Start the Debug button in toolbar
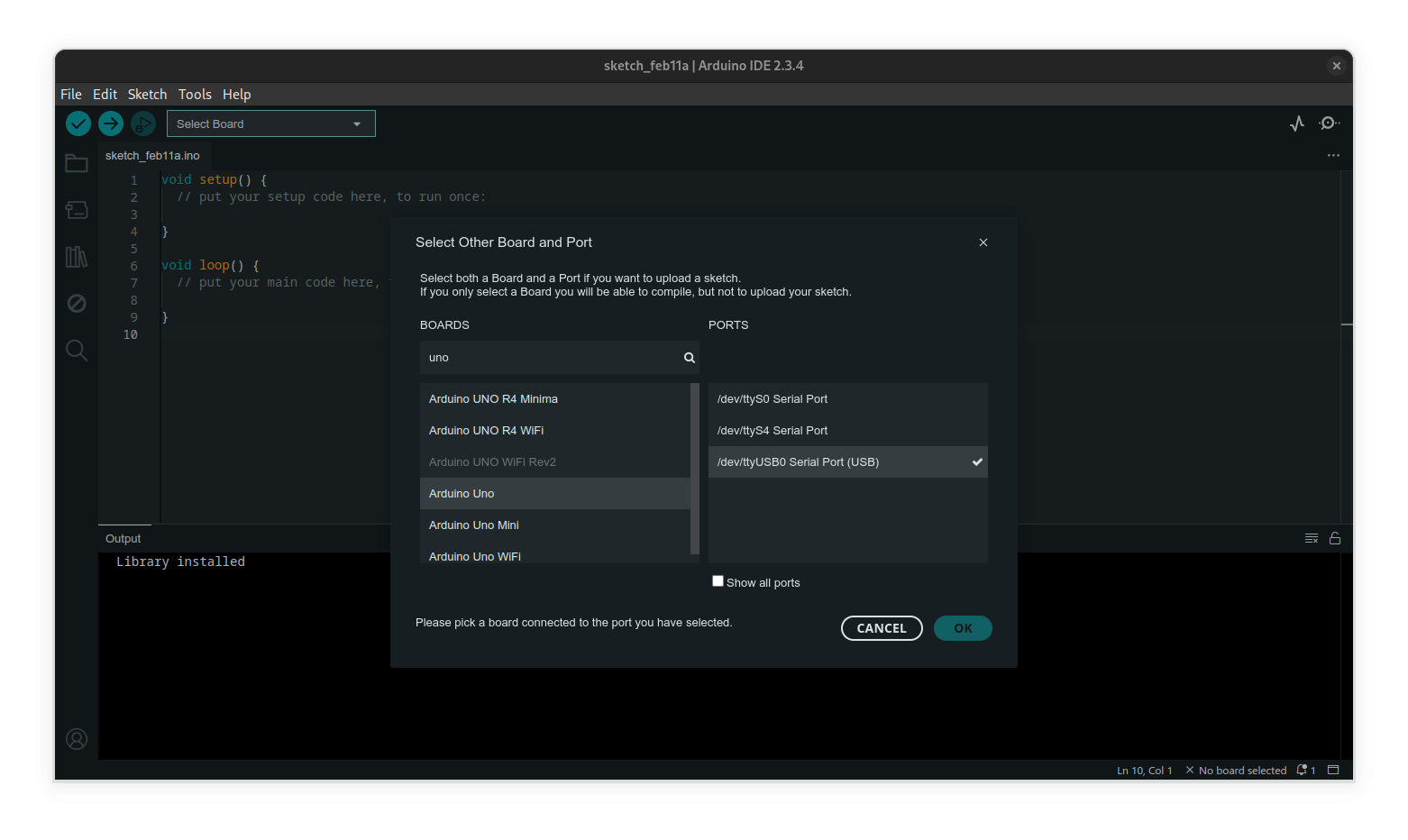Screen dimensions: 1408x840 click(143, 123)
